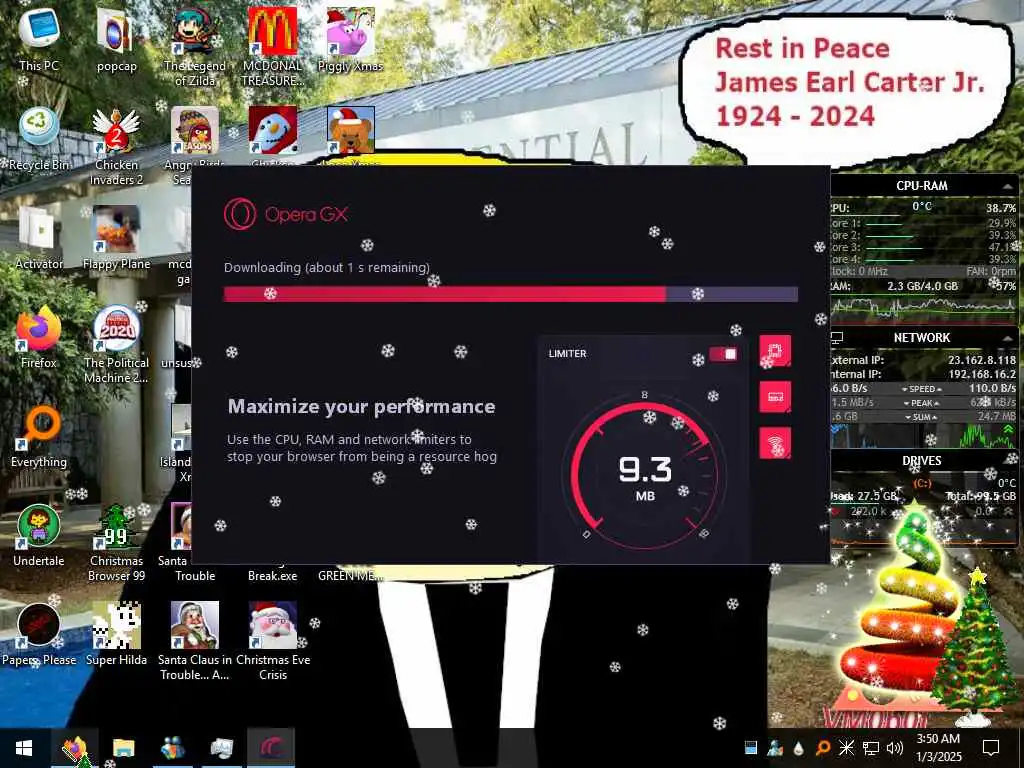This screenshot has height=768, width=1024.
Task: Open Super Hilda desktop shortcut
Action: tap(116, 634)
